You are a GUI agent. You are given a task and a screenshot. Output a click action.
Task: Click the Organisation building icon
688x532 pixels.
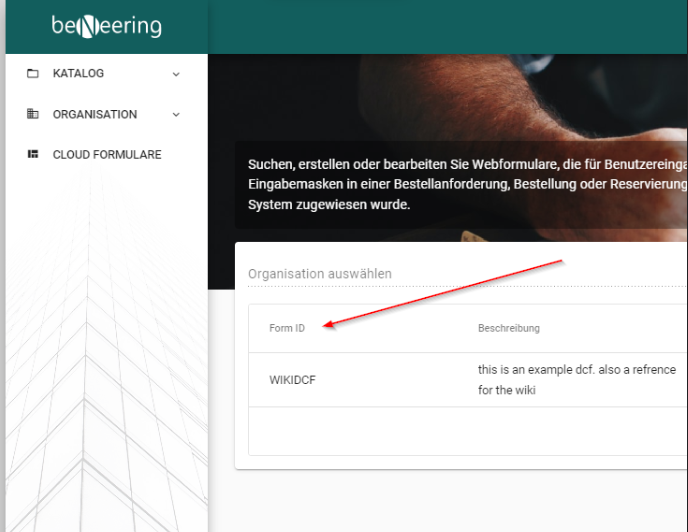[x=33, y=114]
